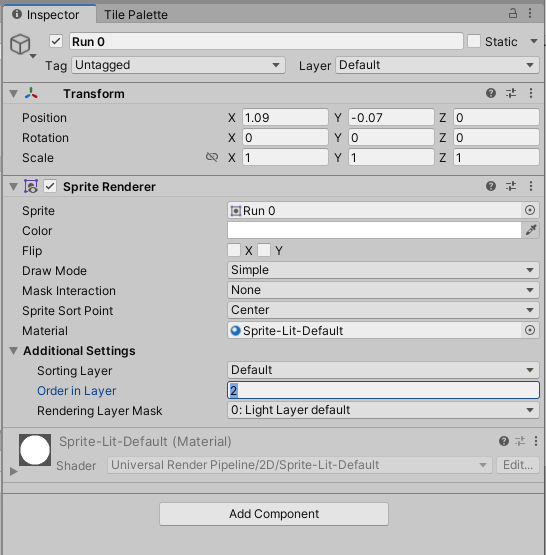Open the white Color swatch picker
The image size is (546, 555).
(x=374, y=230)
